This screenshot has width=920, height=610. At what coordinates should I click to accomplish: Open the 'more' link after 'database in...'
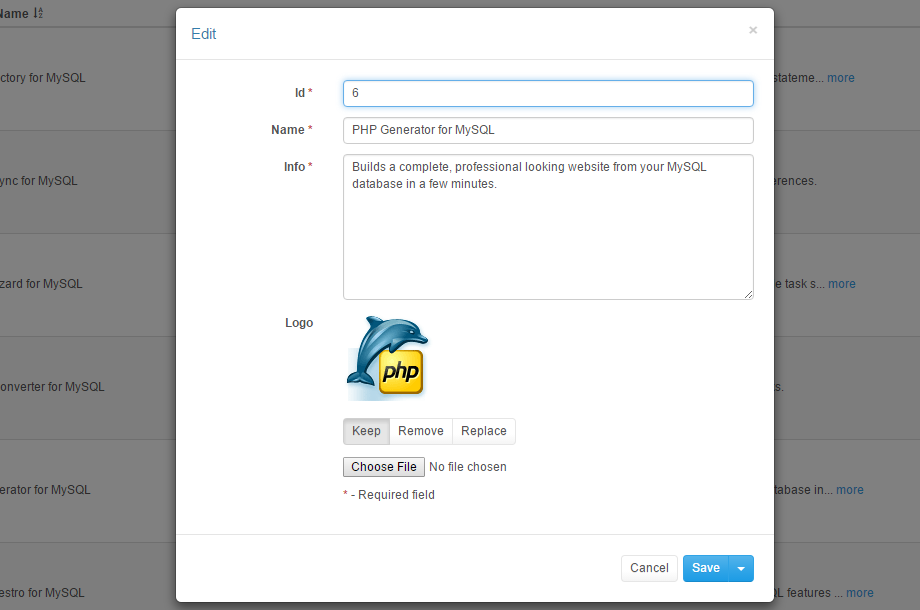(849, 490)
